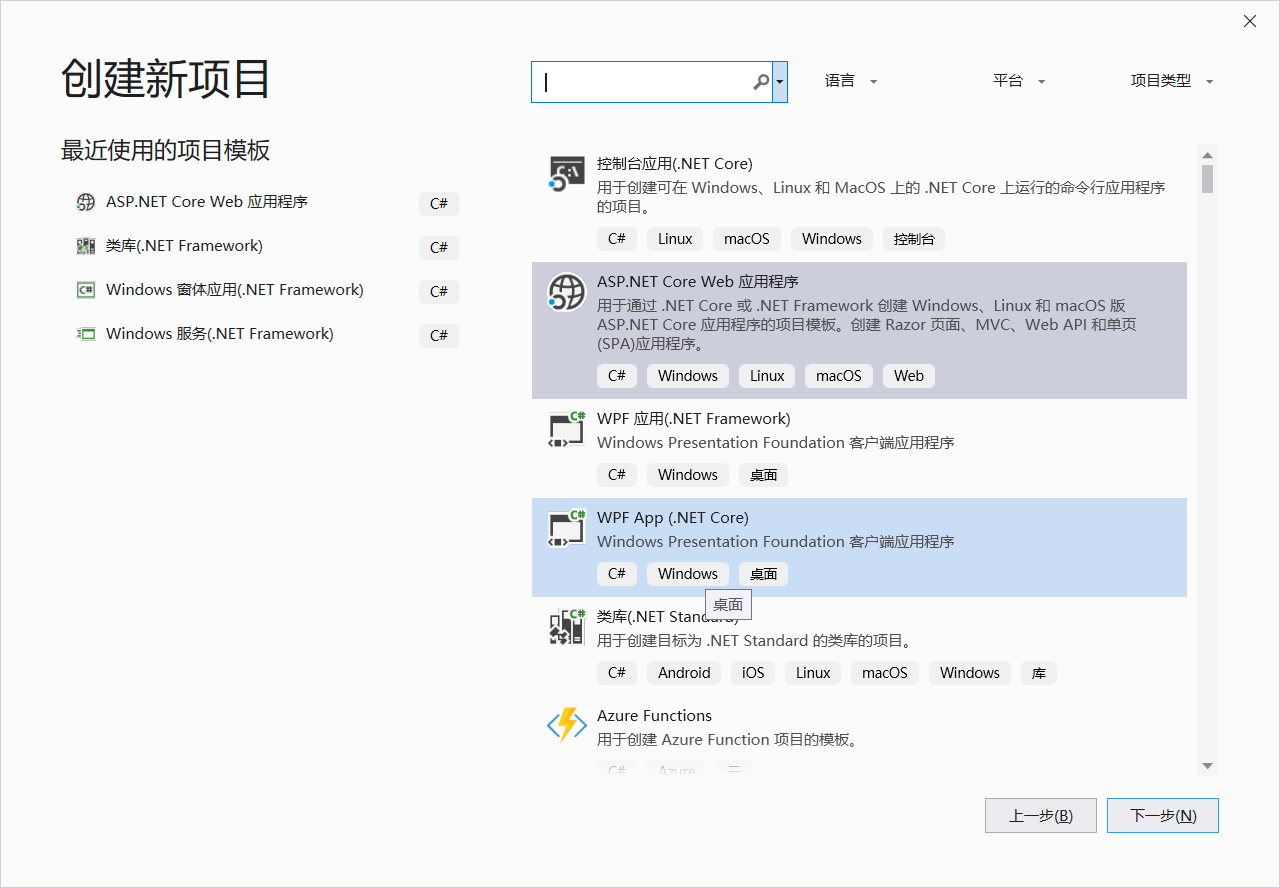Click the search magnifier icon

point(759,81)
